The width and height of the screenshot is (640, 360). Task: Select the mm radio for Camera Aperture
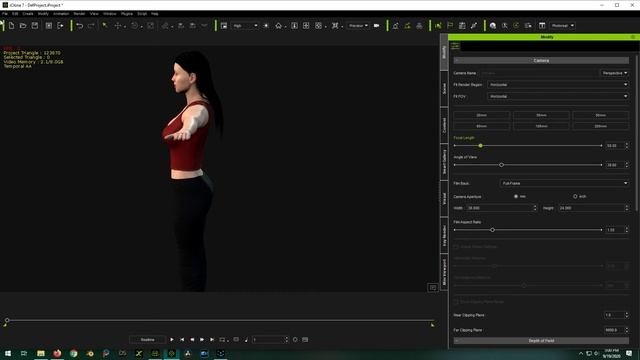(516, 196)
